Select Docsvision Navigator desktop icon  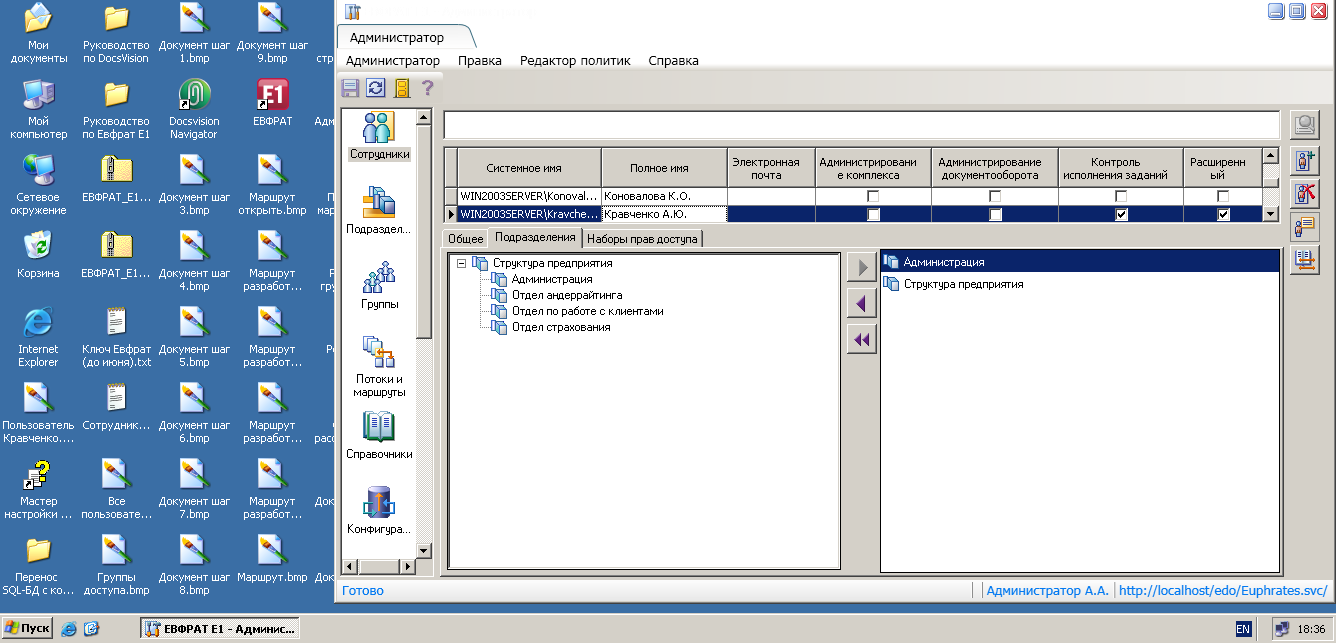pos(194,110)
